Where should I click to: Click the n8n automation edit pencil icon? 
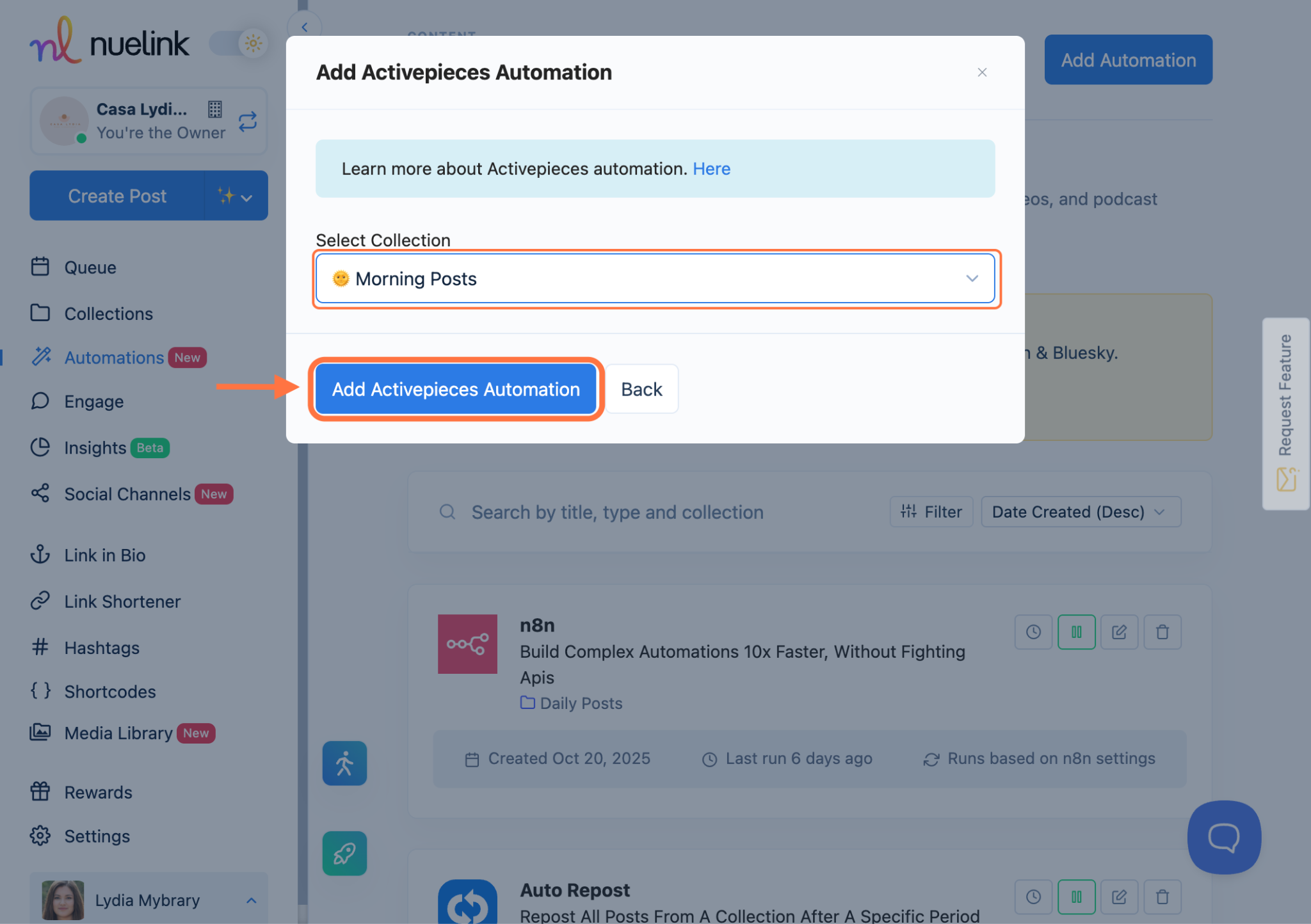[1119, 632]
